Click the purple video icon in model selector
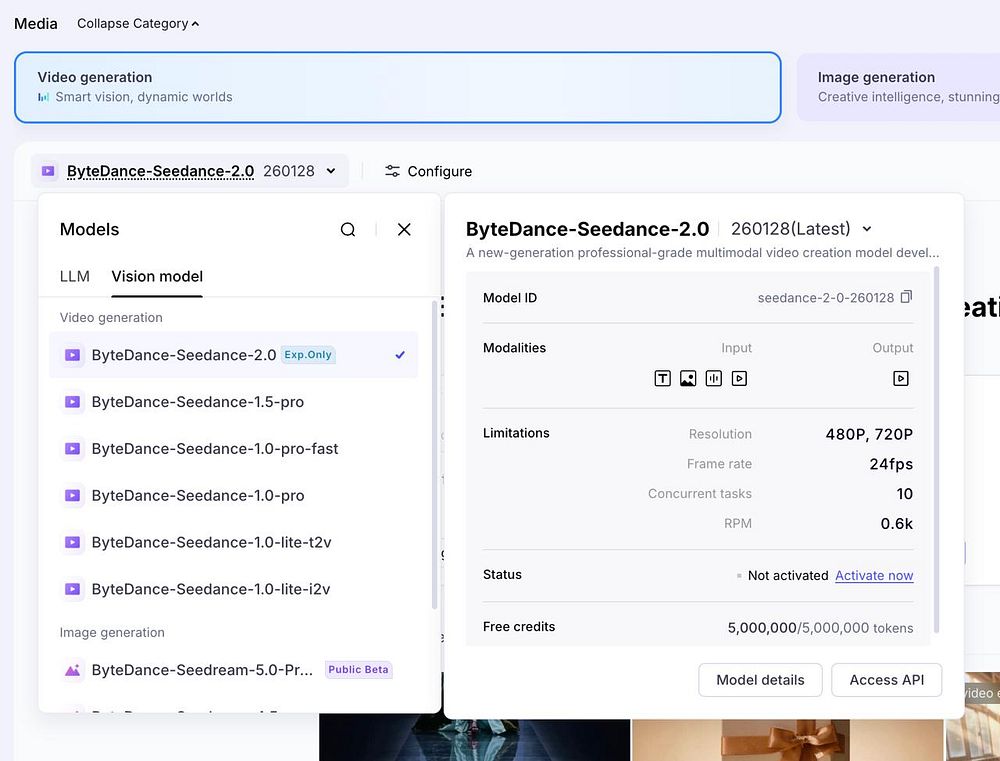 (48, 171)
